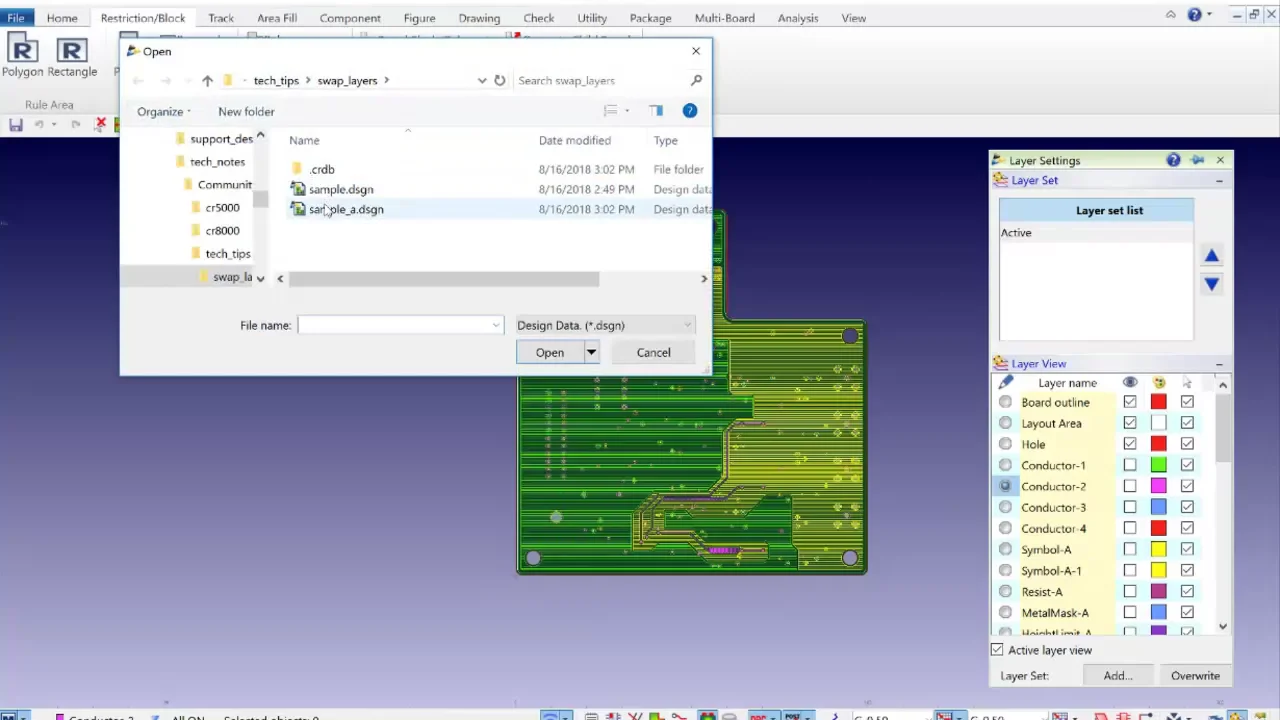Toggle the preview pane icon in dialog

tap(656, 111)
